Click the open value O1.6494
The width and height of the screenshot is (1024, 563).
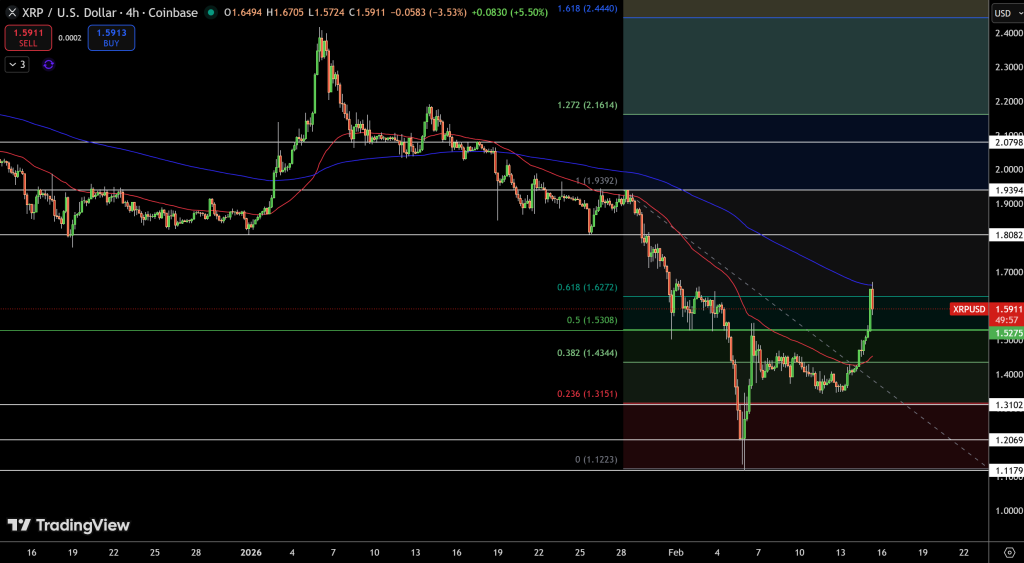pyautogui.click(x=242, y=12)
